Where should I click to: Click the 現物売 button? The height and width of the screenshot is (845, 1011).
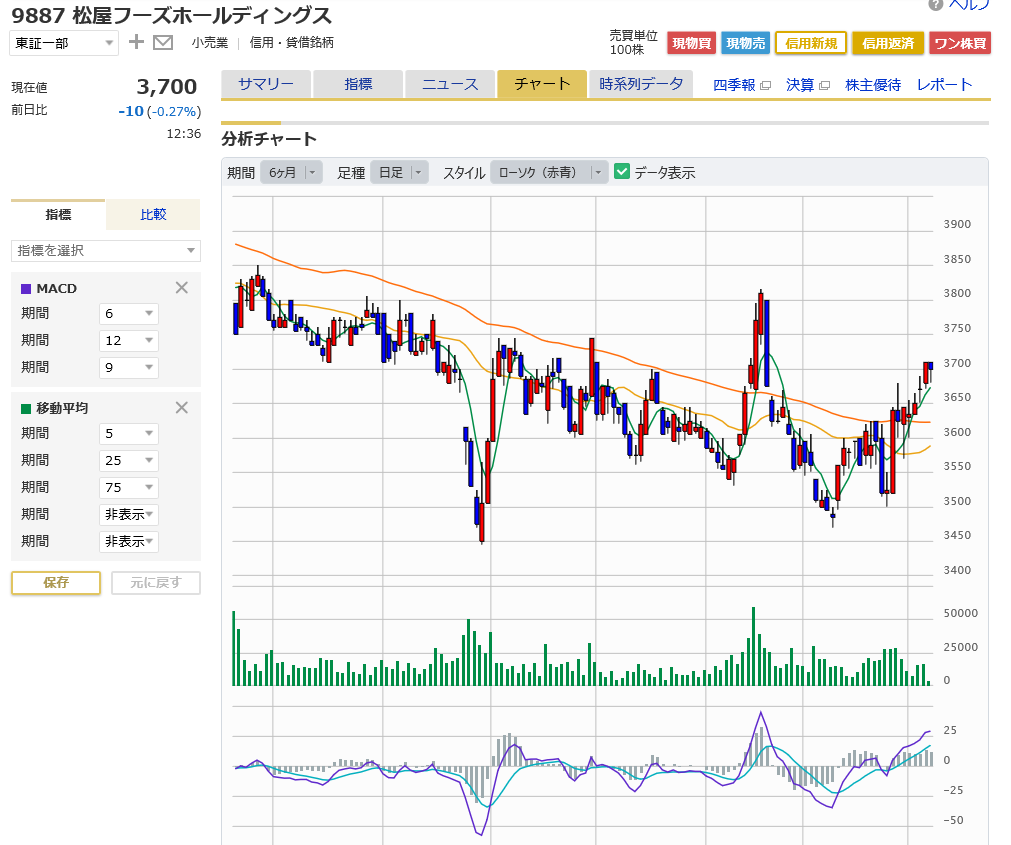[745, 43]
